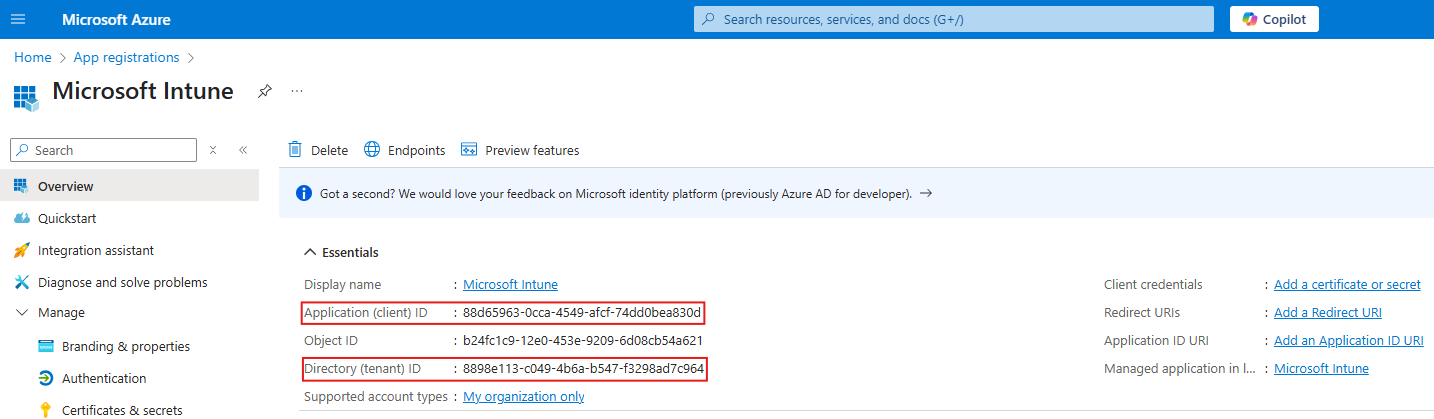Click the Microsoft Intune app grid icon
The image size is (1434, 419).
[26, 97]
